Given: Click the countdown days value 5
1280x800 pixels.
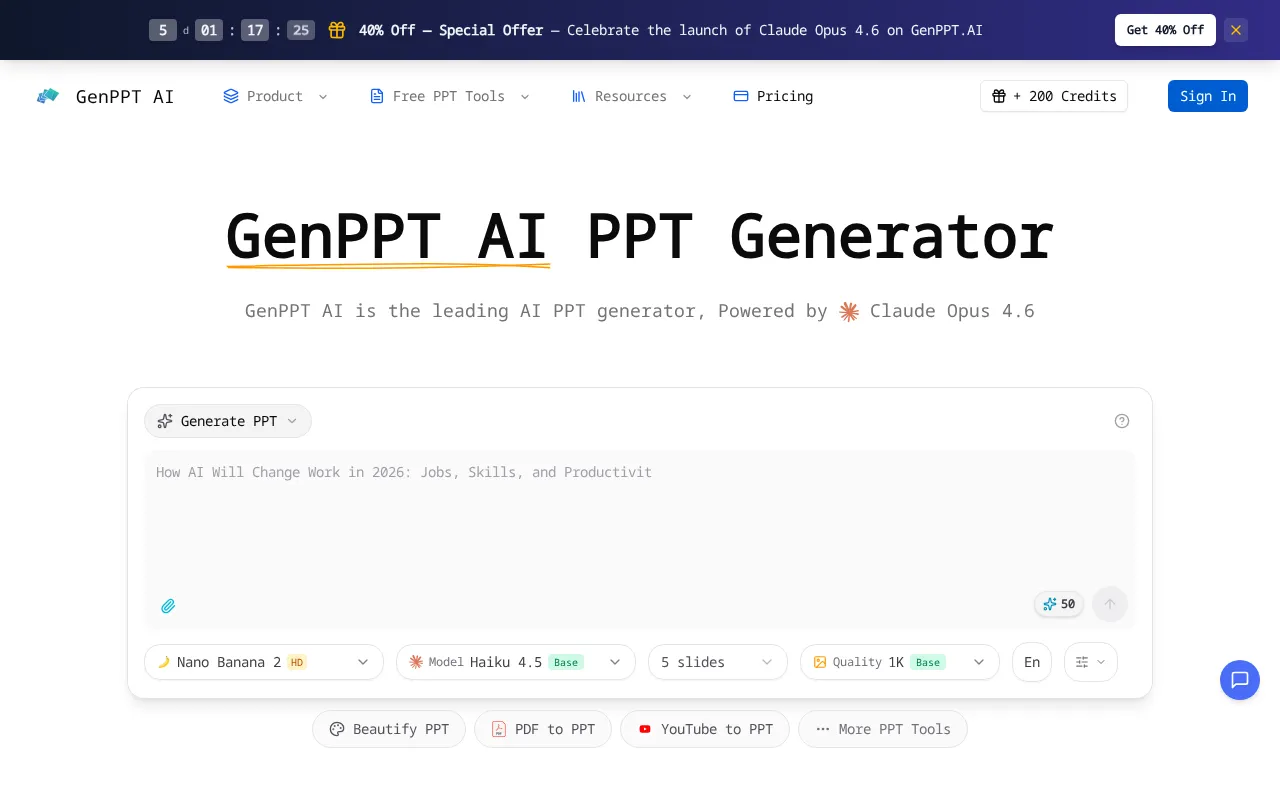Looking at the screenshot, I should [x=163, y=30].
